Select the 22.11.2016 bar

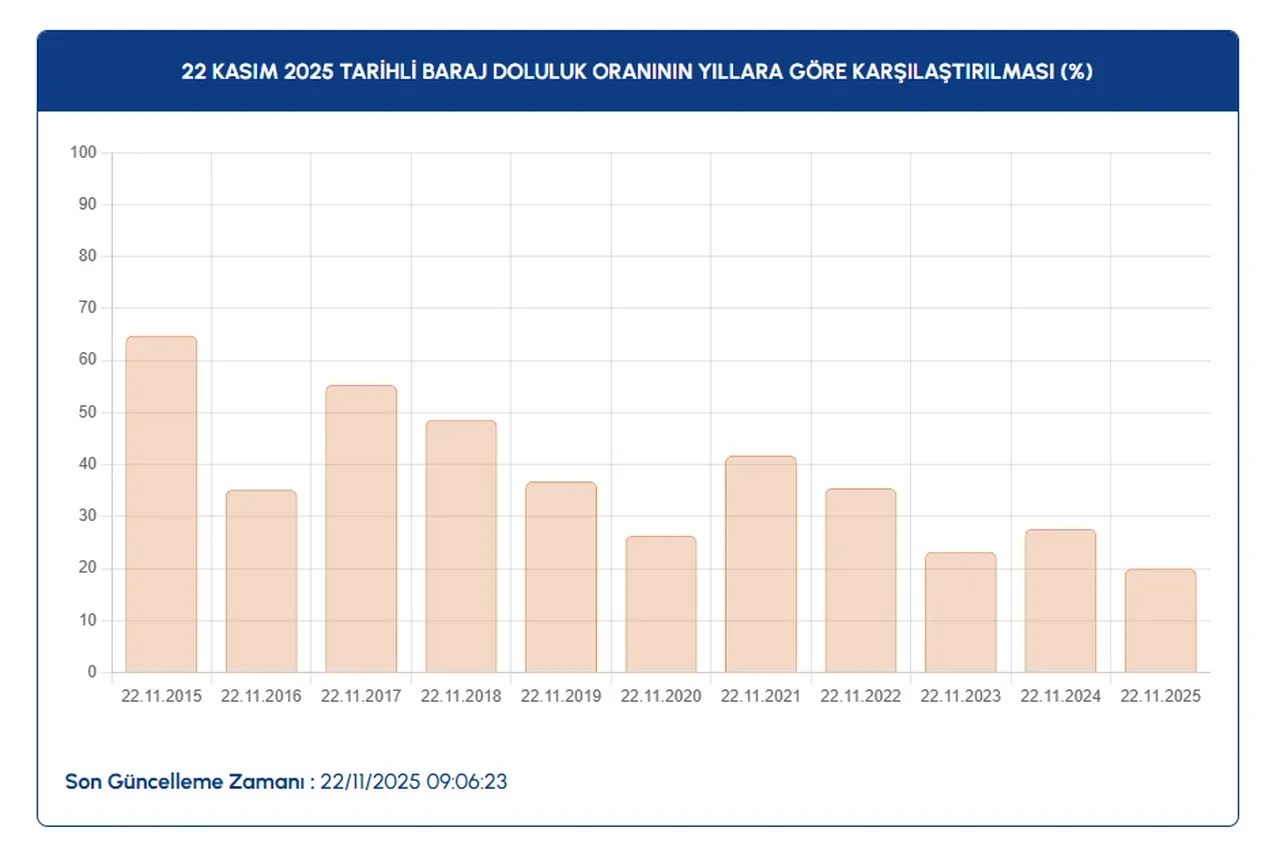[260, 580]
